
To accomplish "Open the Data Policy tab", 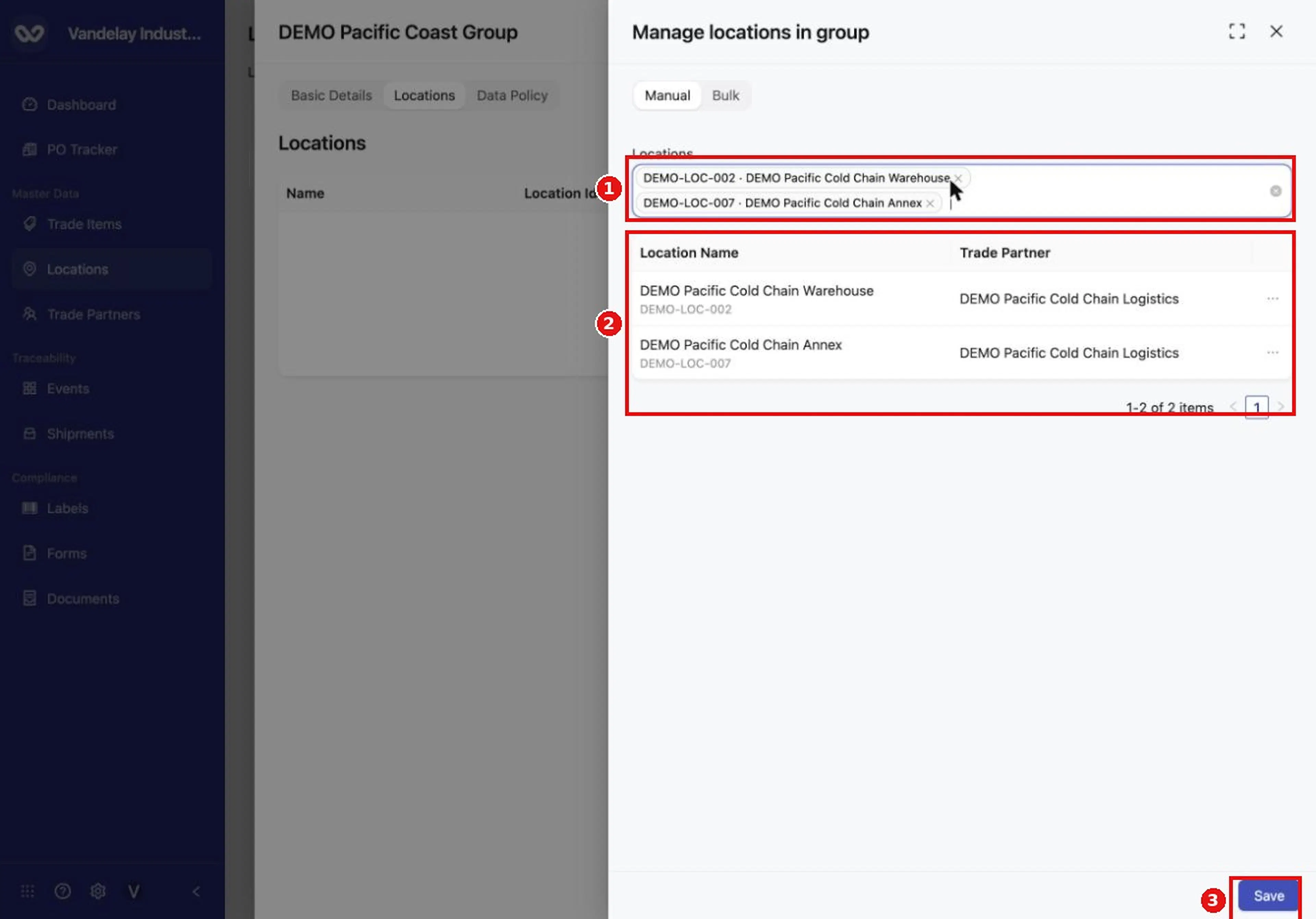I will pos(512,96).
